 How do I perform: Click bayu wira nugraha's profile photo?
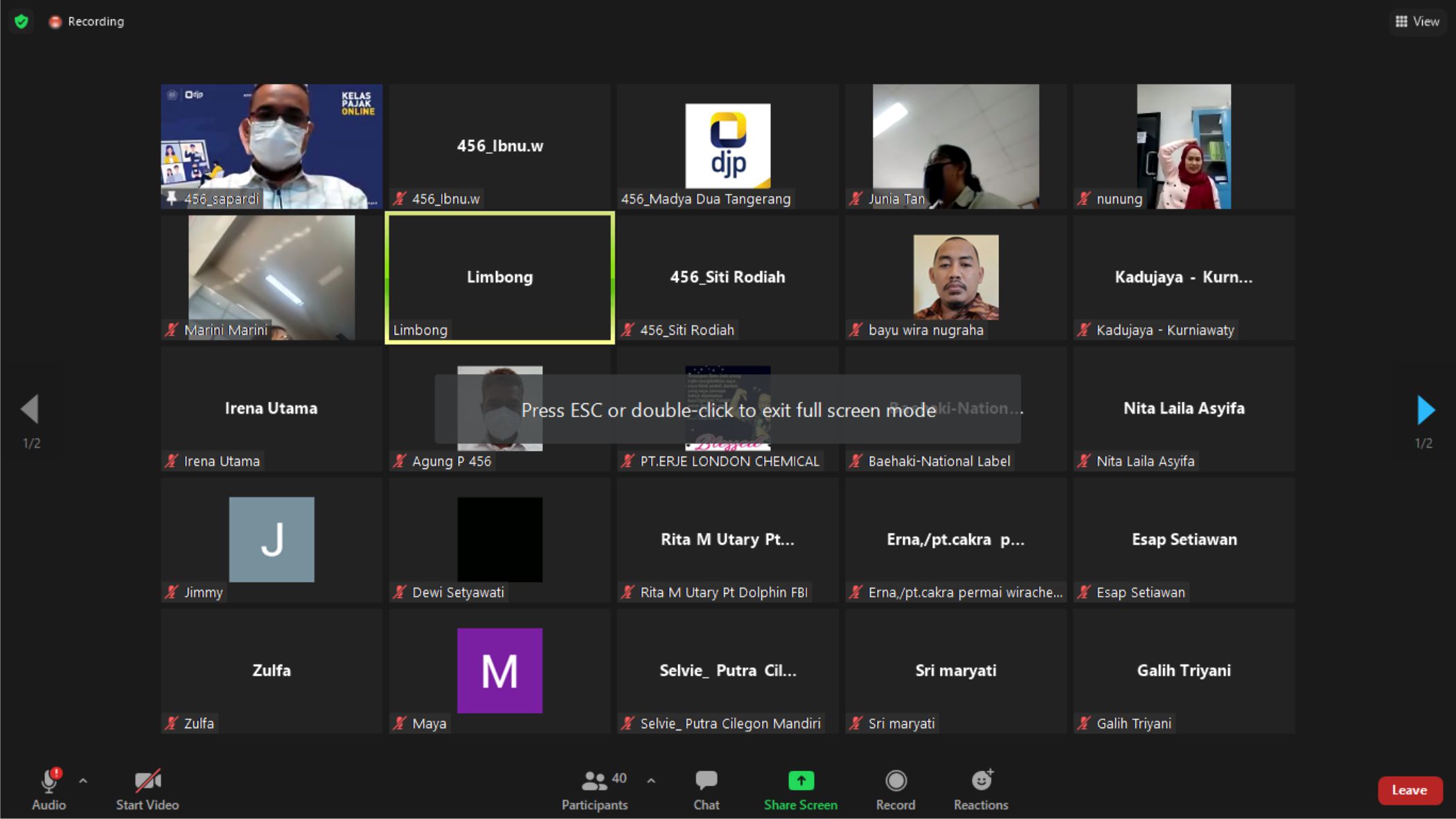coord(956,276)
